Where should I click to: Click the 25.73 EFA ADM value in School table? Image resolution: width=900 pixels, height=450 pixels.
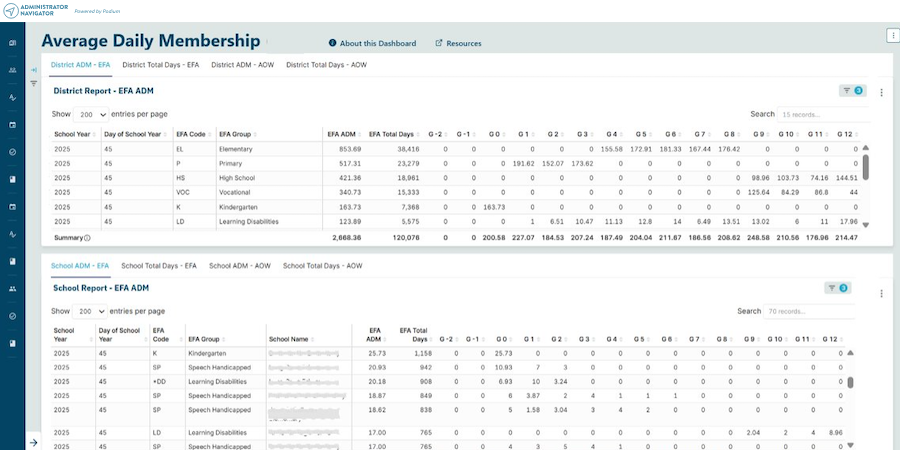[376, 354]
